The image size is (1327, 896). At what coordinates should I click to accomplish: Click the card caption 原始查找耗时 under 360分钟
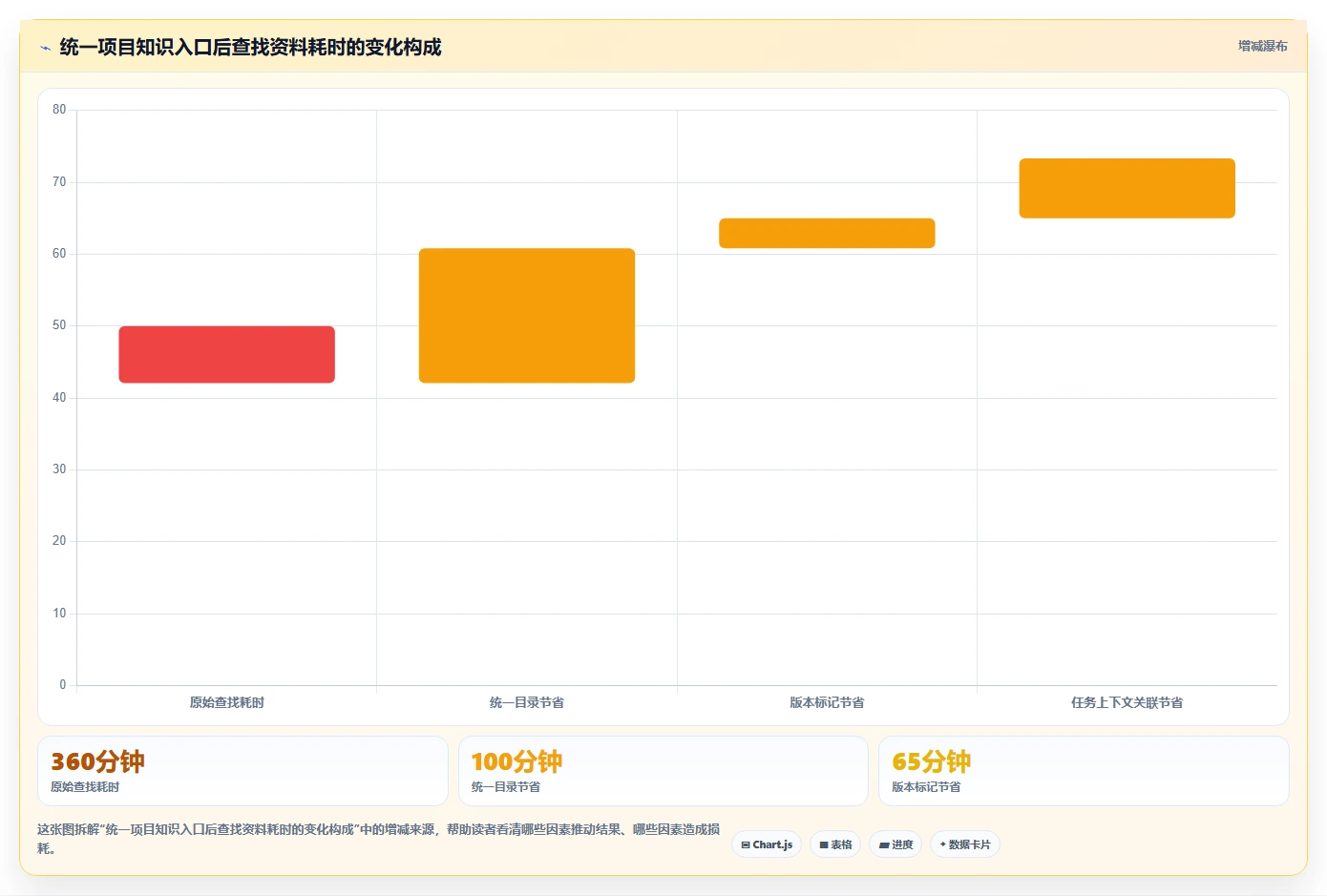pyautogui.click(x=85, y=787)
